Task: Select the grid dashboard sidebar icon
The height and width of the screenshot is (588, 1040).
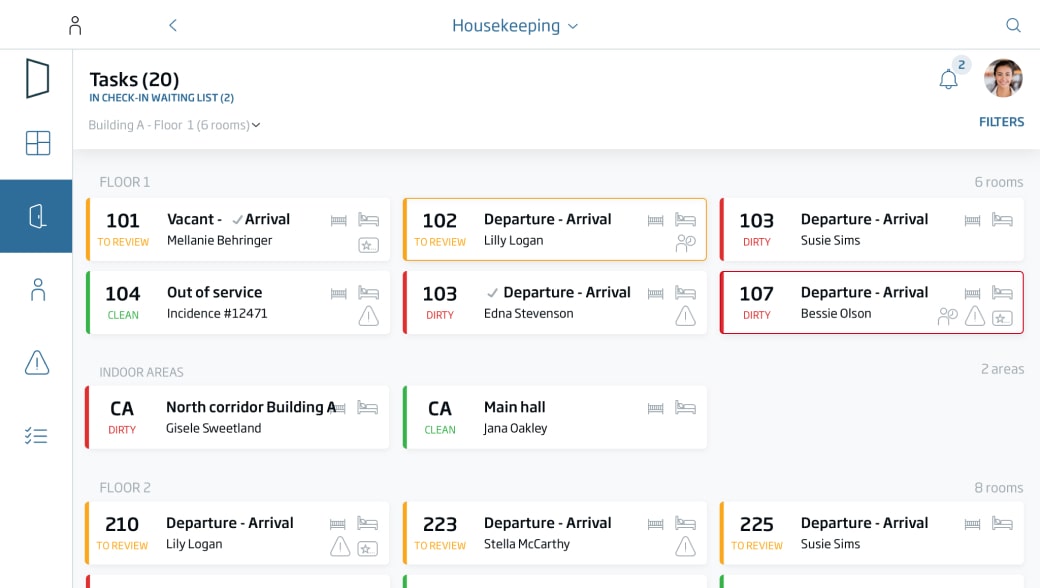Action: coord(37,143)
